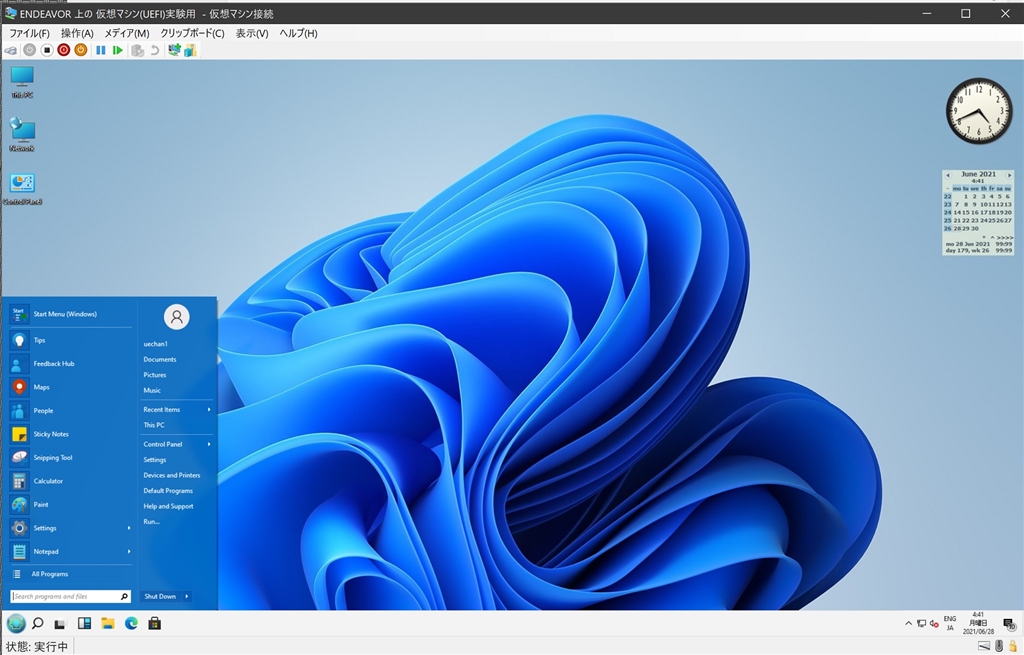Expand Recent Items submenu
Viewport: 1024px width, 655px height.
177,410
